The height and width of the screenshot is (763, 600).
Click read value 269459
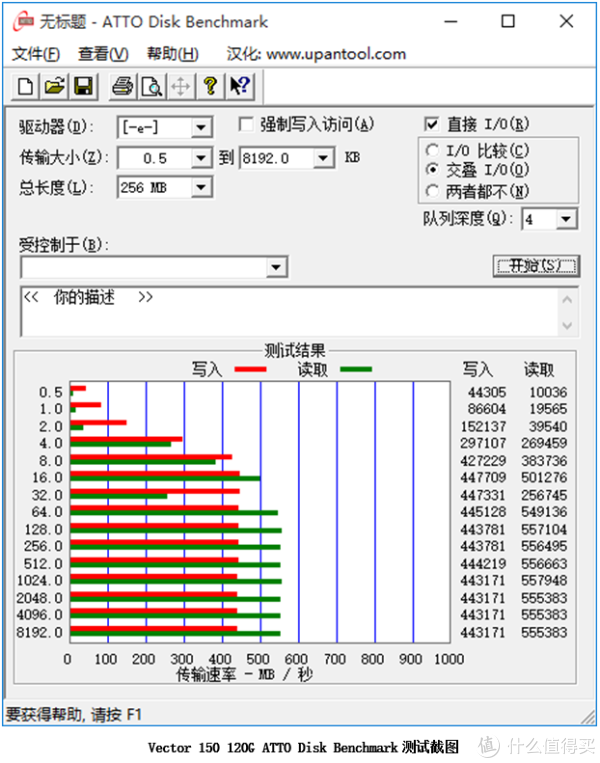point(544,443)
